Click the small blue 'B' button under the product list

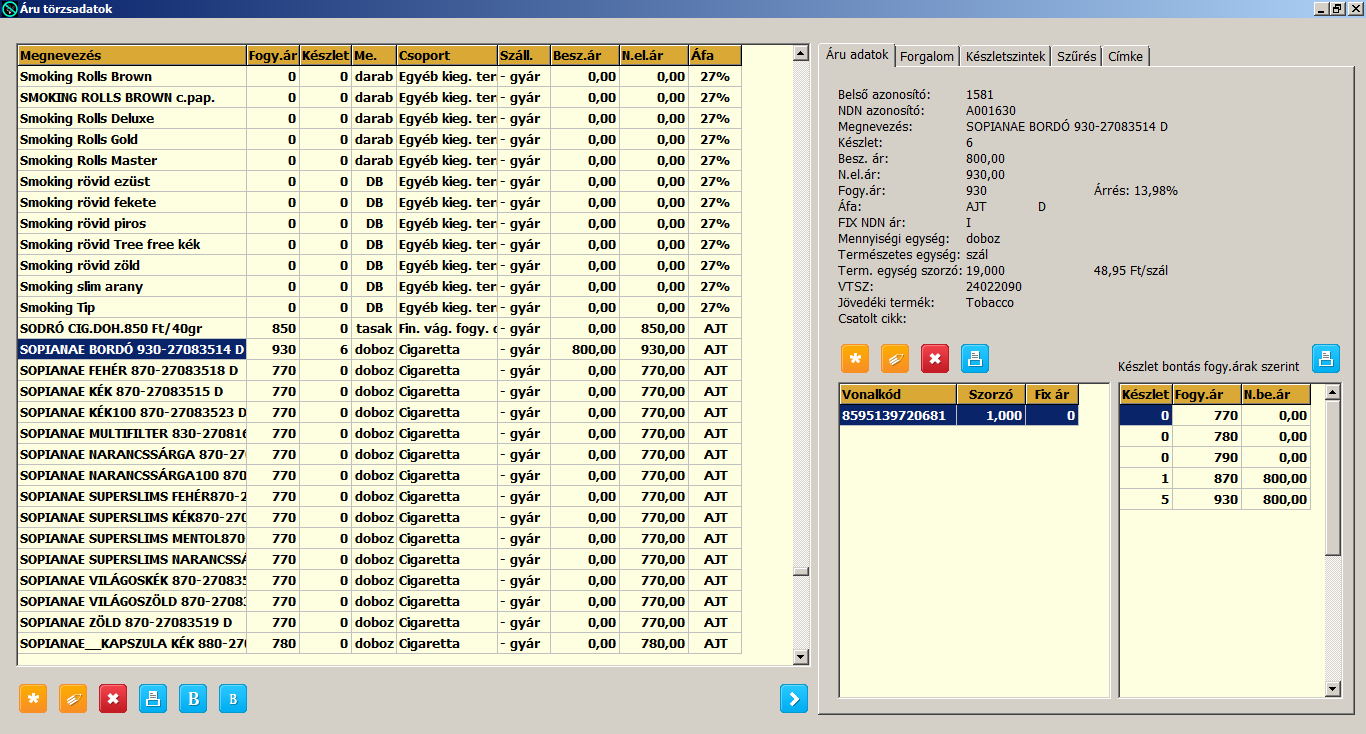[x=233, y=698]
